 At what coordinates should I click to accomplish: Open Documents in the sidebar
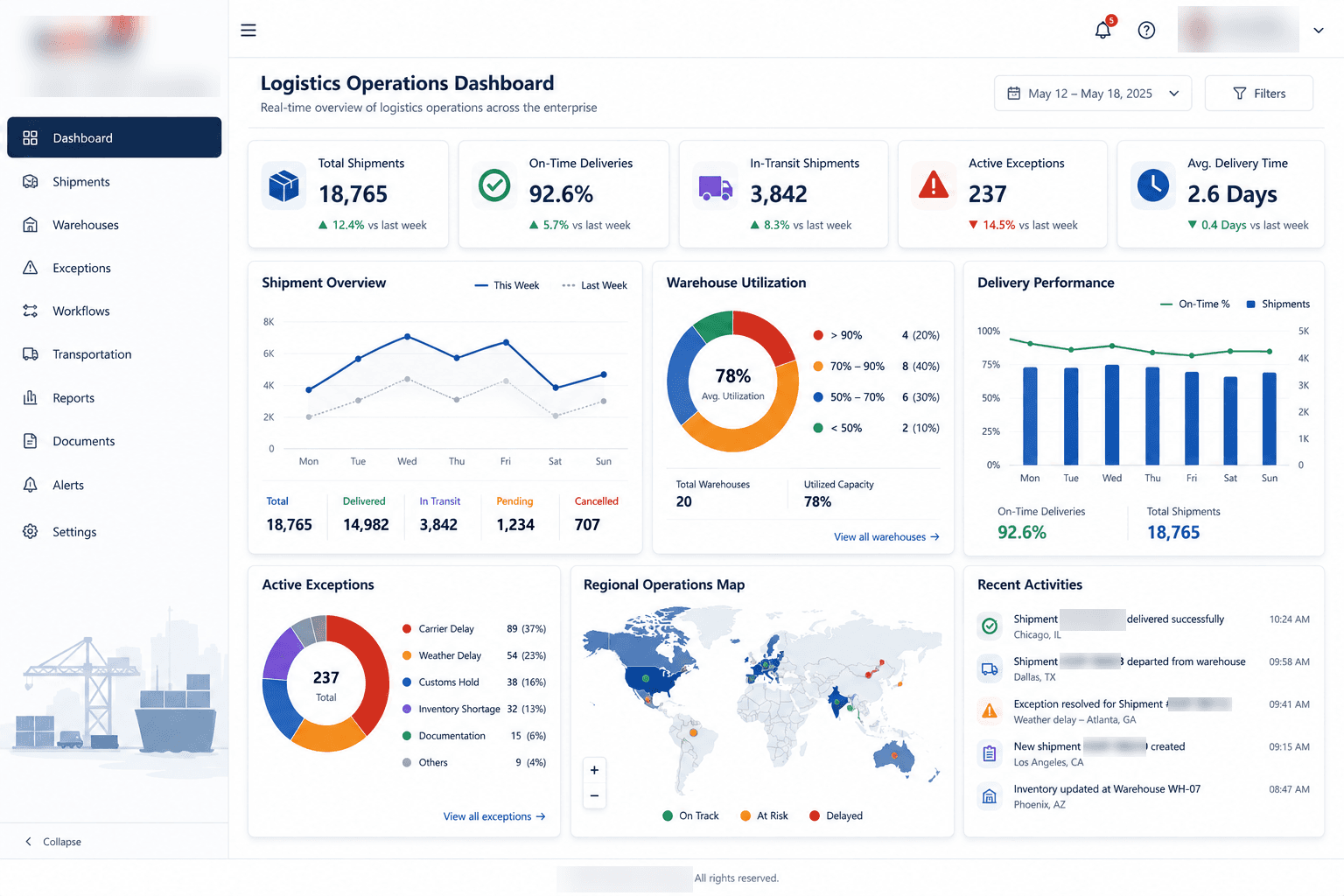click(114, 441)
